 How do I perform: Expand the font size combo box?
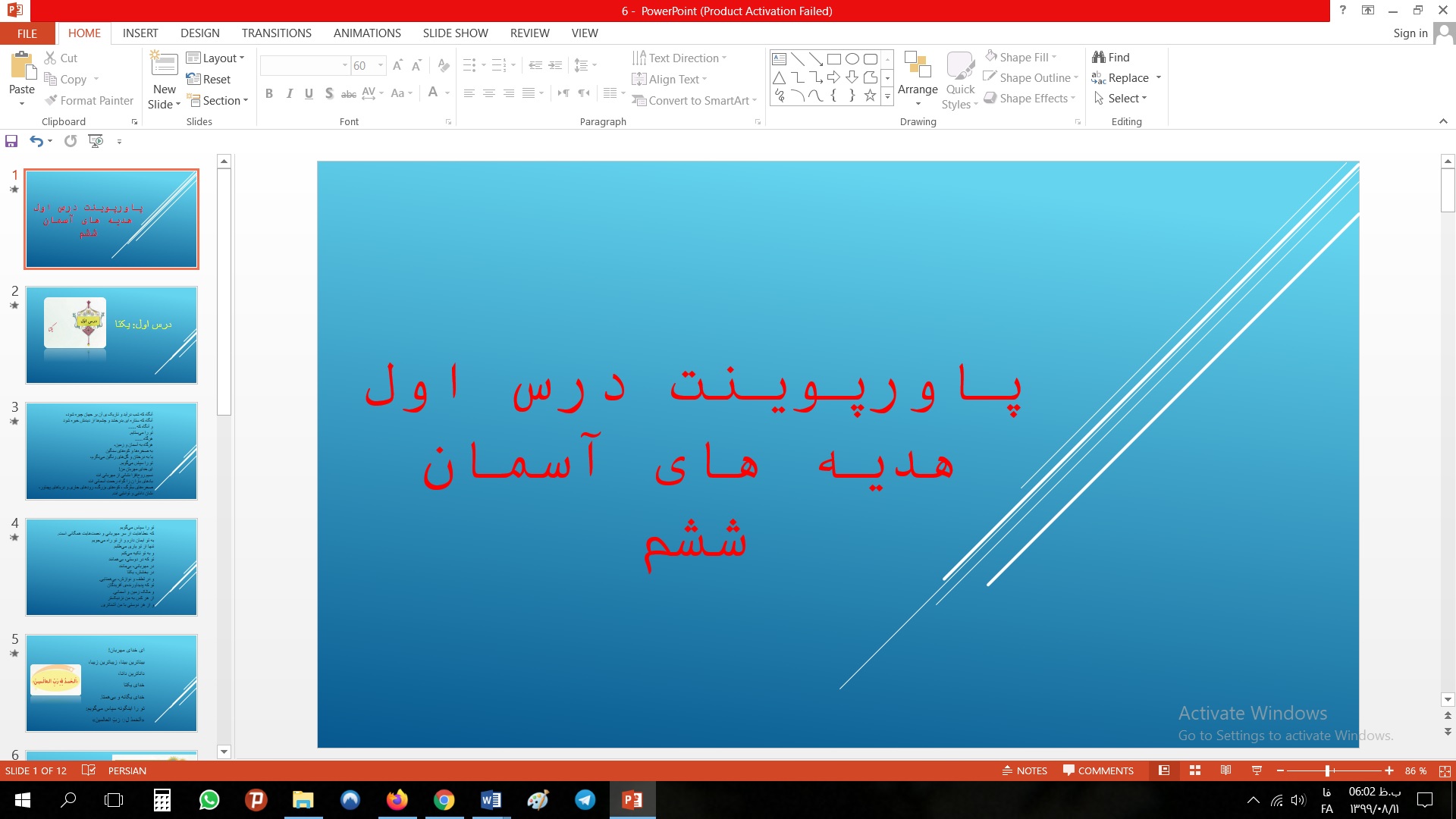tap(381, 65)
